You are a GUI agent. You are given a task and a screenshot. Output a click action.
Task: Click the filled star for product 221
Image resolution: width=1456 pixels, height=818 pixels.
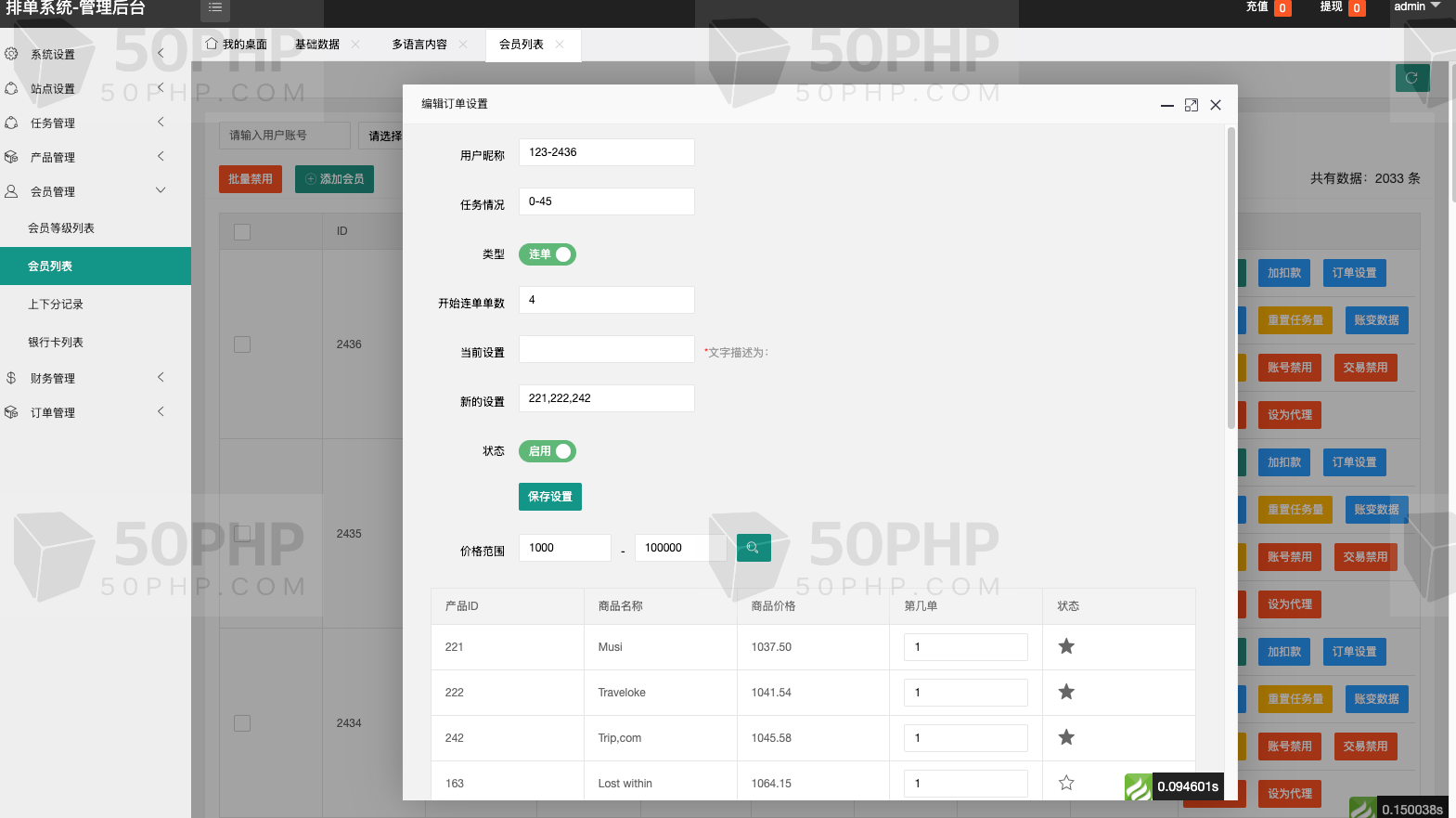(x=1066, y=646)
